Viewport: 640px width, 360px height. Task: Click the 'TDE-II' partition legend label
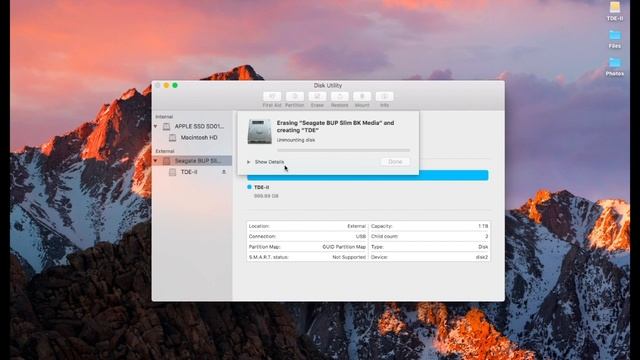[x=262, y=187]
